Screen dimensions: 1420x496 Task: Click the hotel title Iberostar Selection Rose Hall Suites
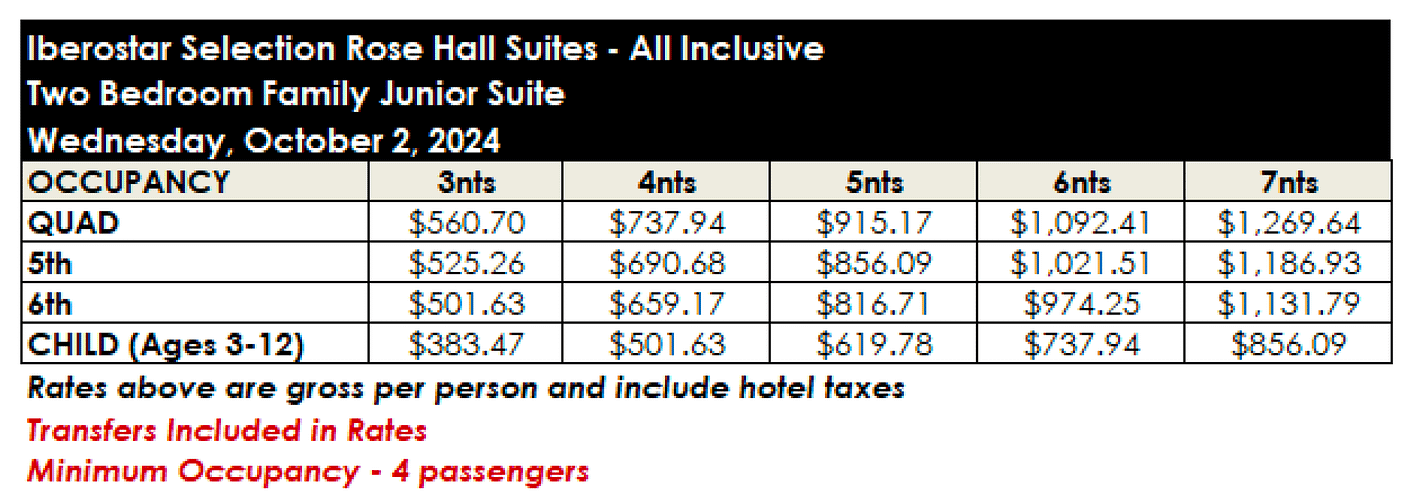[x=424, y=49]
